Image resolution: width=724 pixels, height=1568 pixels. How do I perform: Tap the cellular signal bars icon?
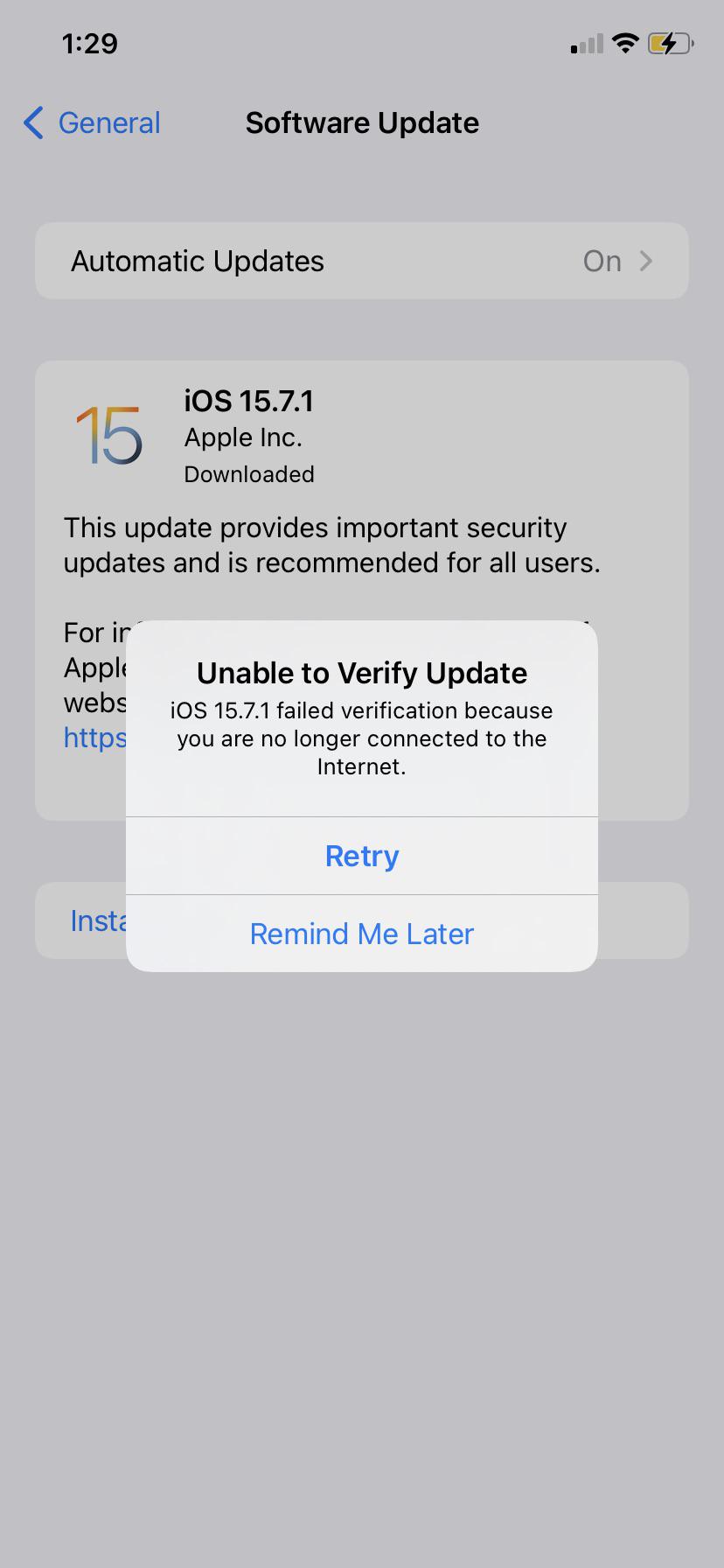[587, 44]
